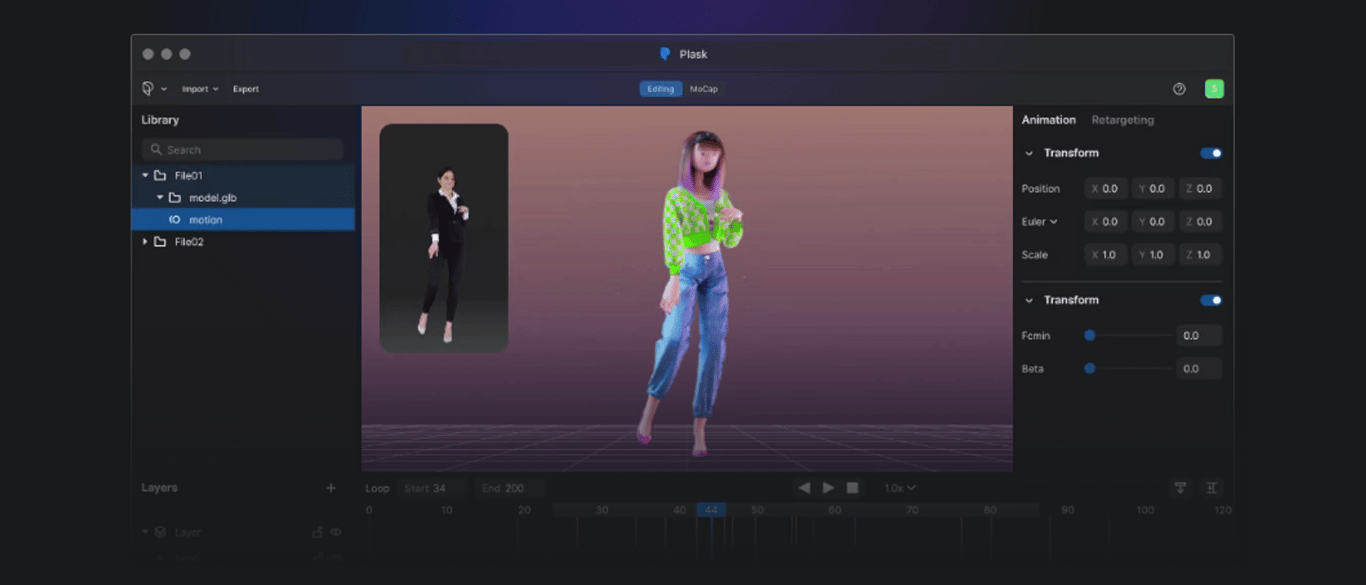The width and height of the screenshot is (1366, 585).
Task: Expand the chevron beside the Plask logo
Action: point(164,90)
